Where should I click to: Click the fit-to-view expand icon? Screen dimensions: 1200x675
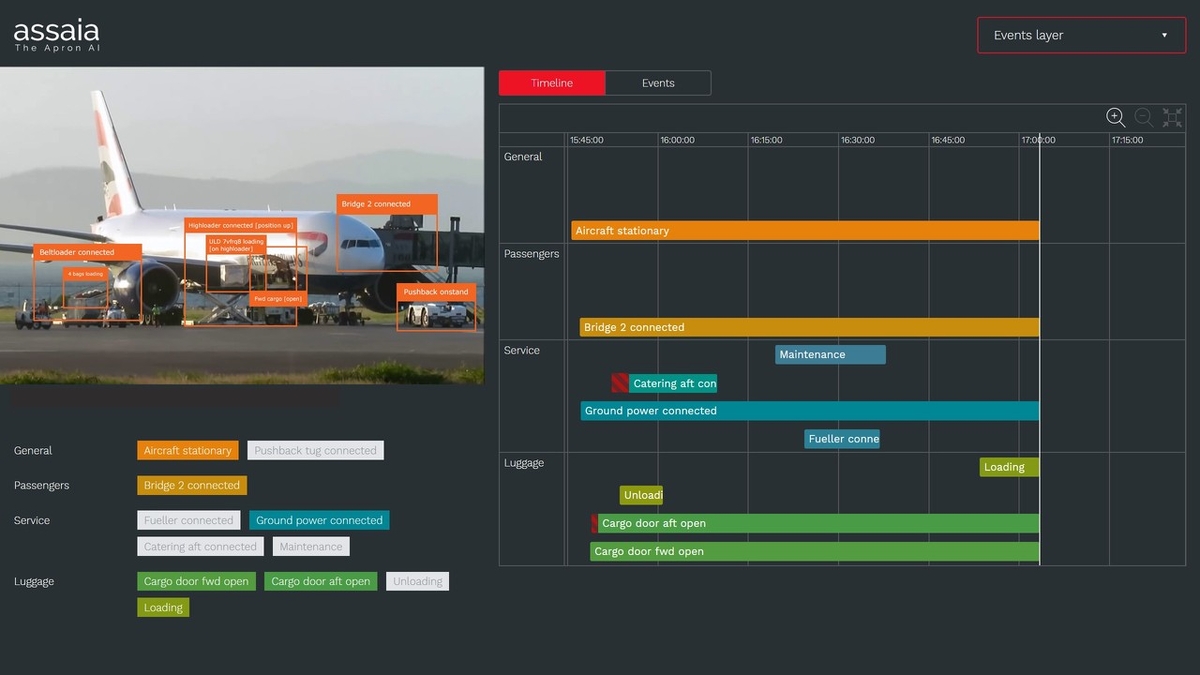[x=1172, y=118]
